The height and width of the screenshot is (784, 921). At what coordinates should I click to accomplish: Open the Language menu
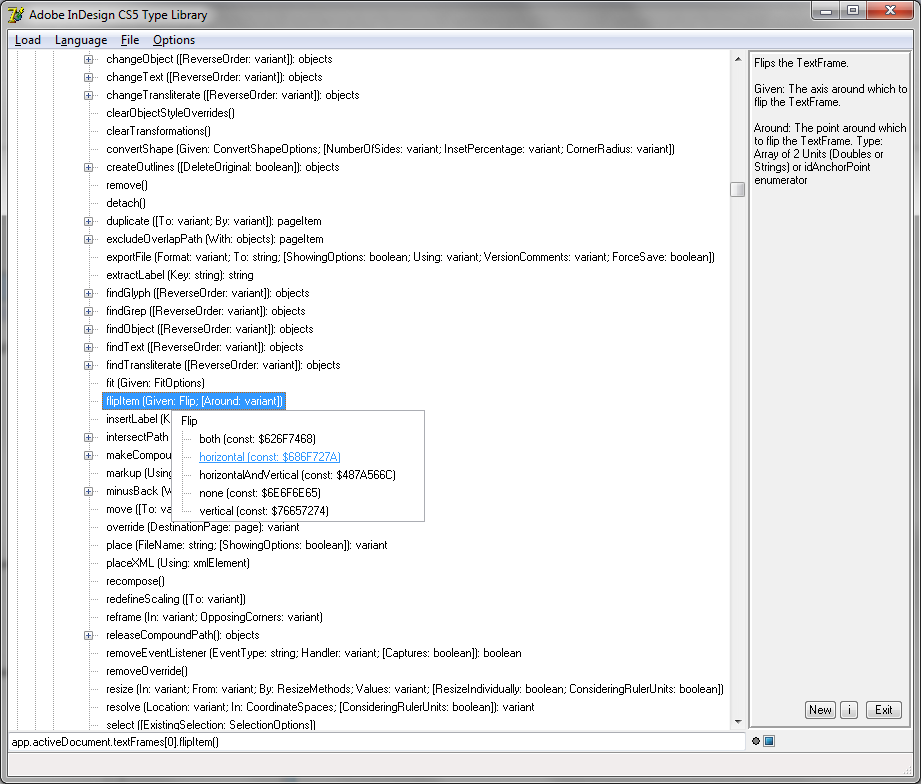(x=81, y=40)
